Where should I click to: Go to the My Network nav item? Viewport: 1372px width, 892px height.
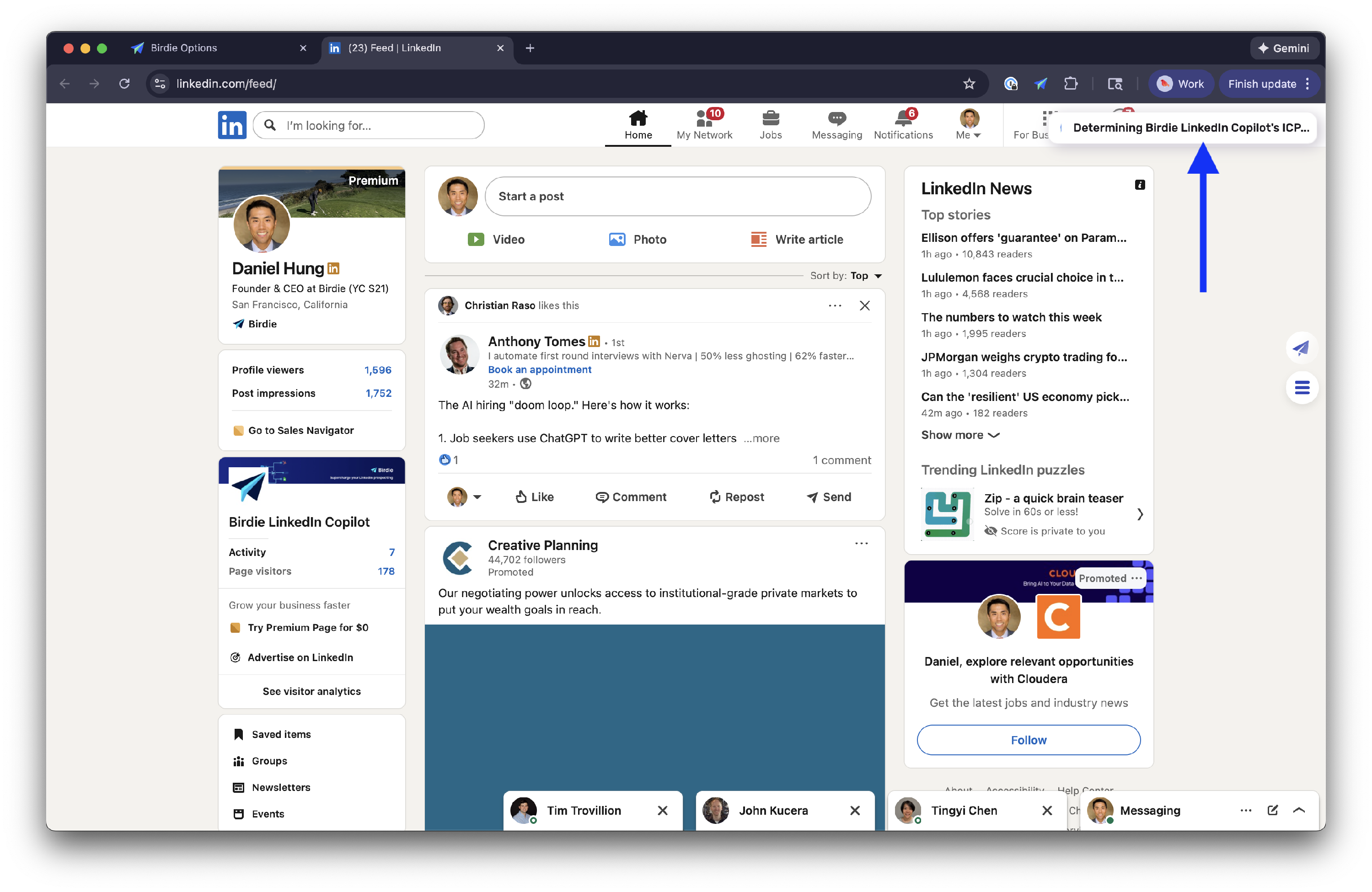click(704, 124)
